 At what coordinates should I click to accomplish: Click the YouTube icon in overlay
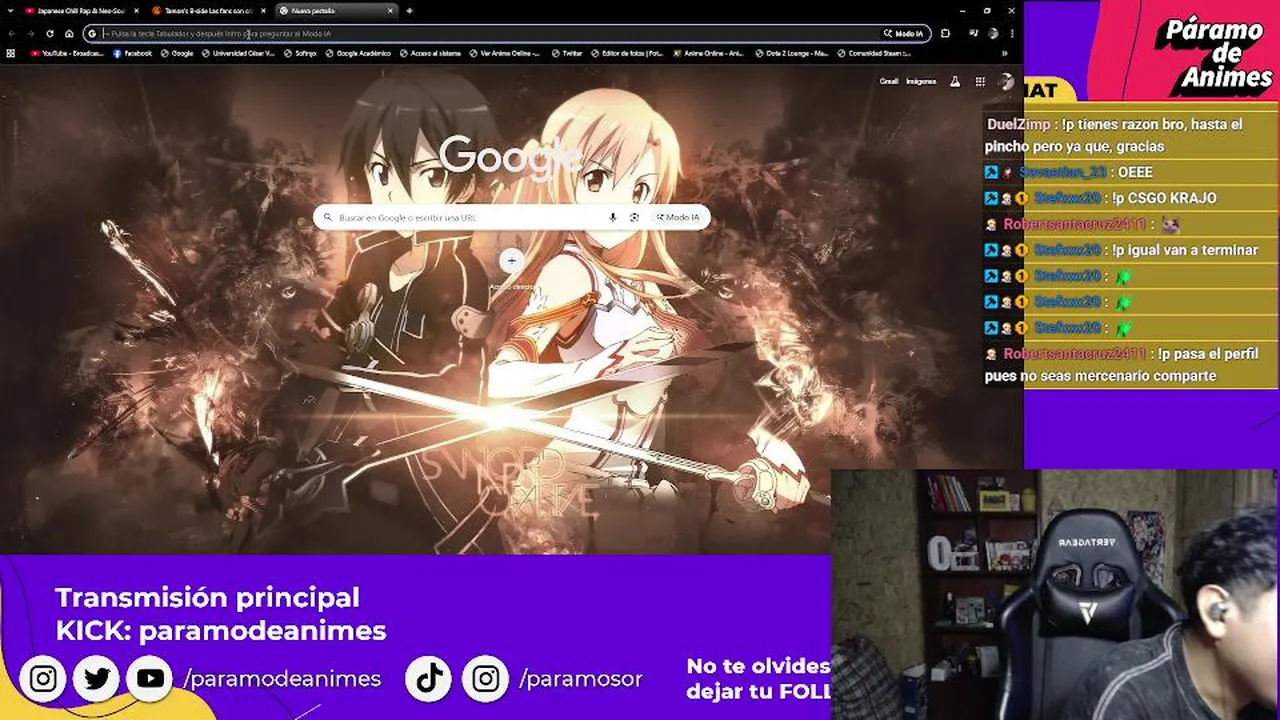[151, 679]
